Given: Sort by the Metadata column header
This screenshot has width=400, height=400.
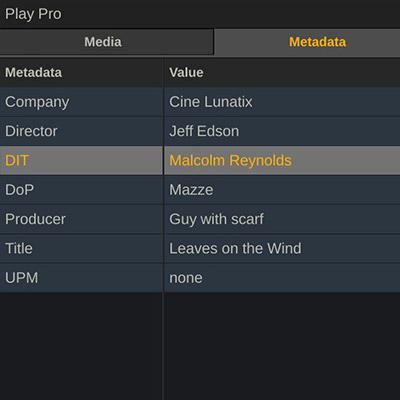Looking at the screenshot, I should pyautogui.click(x=81, y=73).
